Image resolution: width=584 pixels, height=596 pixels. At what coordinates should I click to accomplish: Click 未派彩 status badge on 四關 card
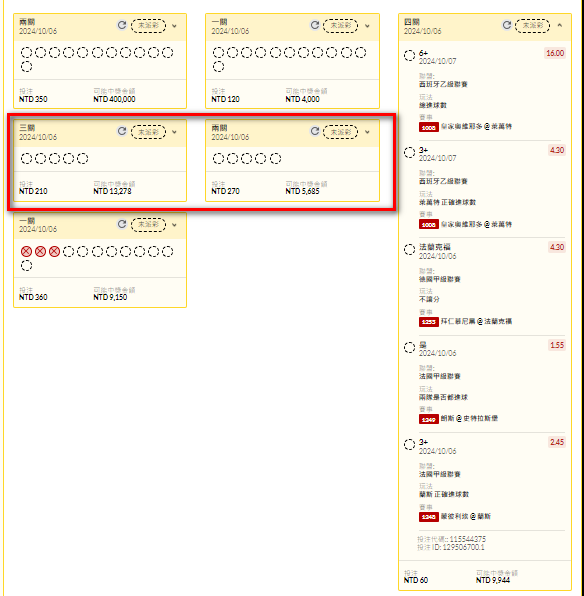[x=532, y=25]
